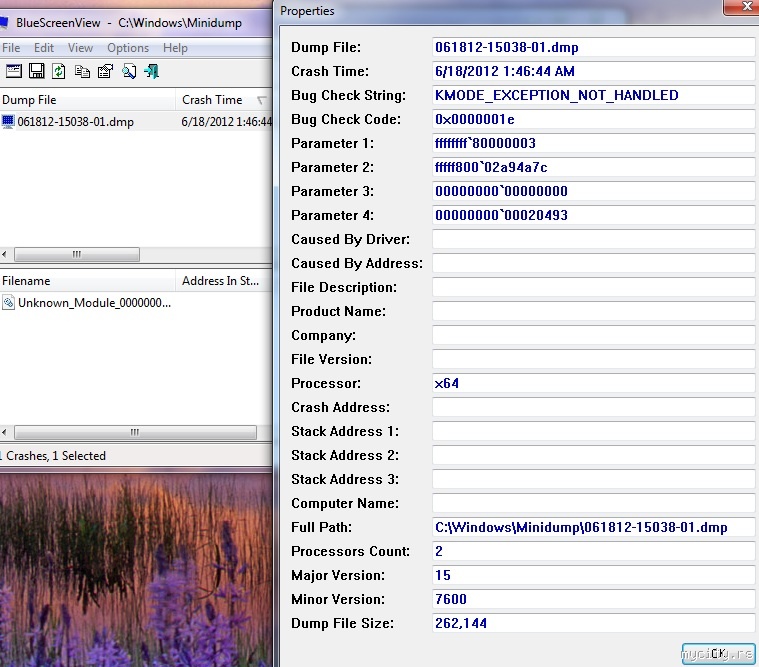Click the empty Stack Address 3 field
759x667 pixels.
[x=593, y=479]
